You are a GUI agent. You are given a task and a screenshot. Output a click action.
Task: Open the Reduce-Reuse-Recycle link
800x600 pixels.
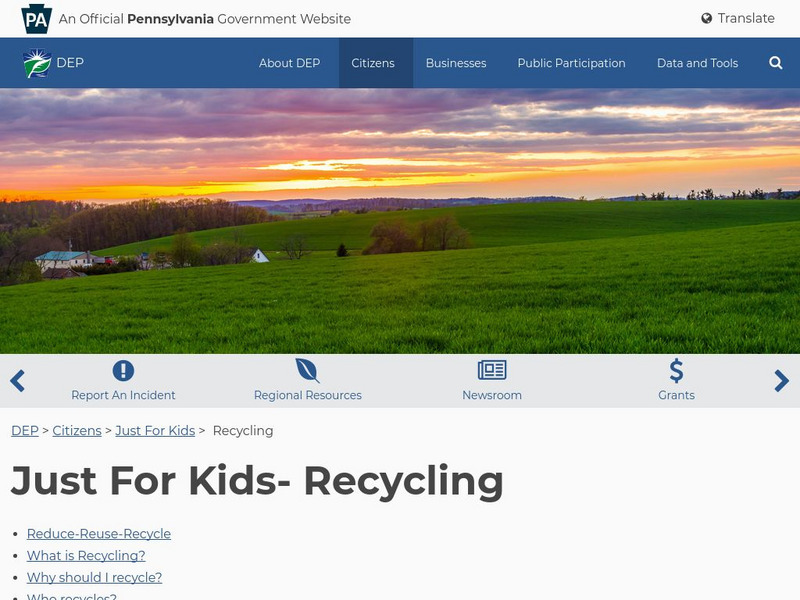point(99,534)
